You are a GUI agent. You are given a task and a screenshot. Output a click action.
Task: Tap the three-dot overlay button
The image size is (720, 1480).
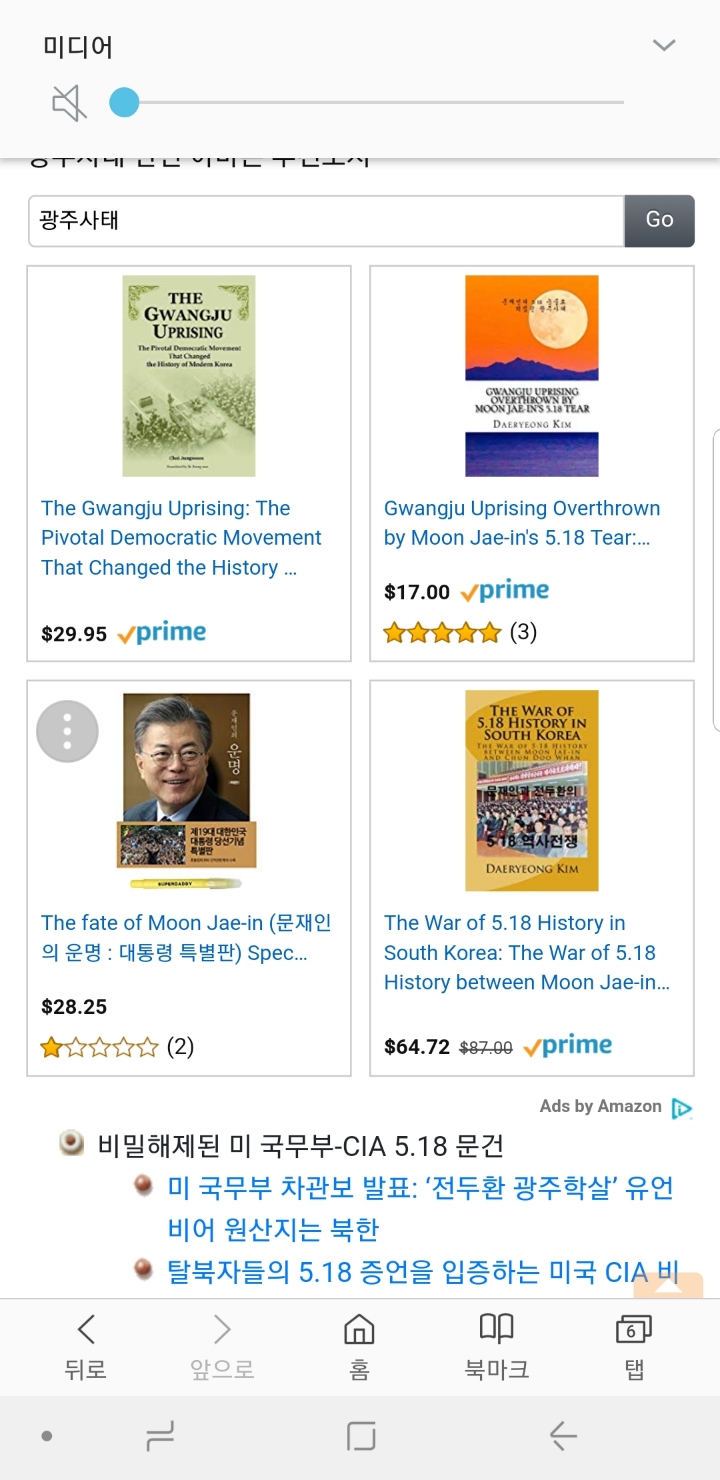pyautogui.click(x=67, y=732)
